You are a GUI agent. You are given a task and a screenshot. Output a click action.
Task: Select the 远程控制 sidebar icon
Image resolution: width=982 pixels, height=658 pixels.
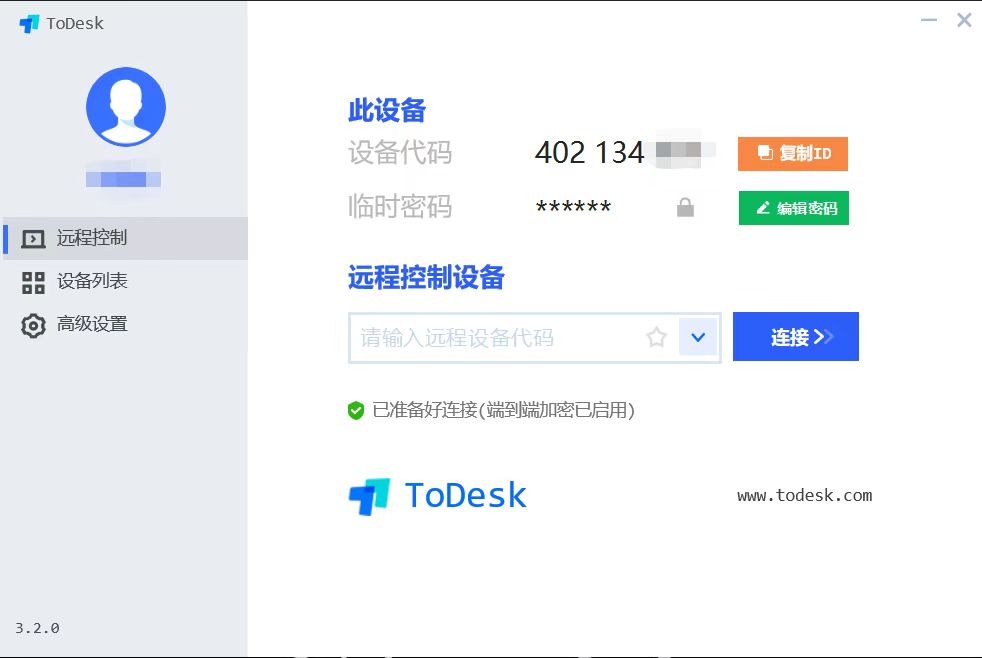tap(33, 237)
